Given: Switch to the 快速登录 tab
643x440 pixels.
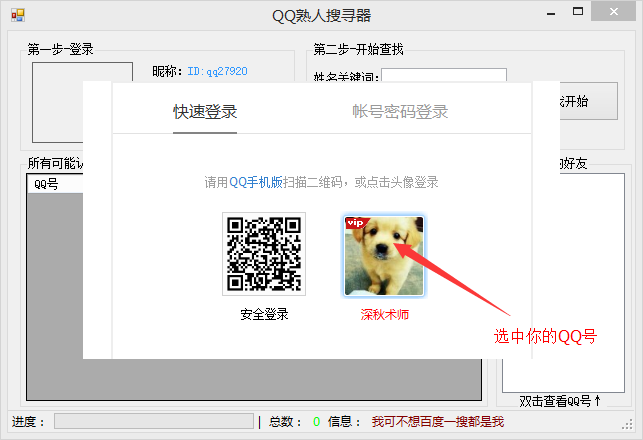Looking at the screenshot, I should click(205, 112).
